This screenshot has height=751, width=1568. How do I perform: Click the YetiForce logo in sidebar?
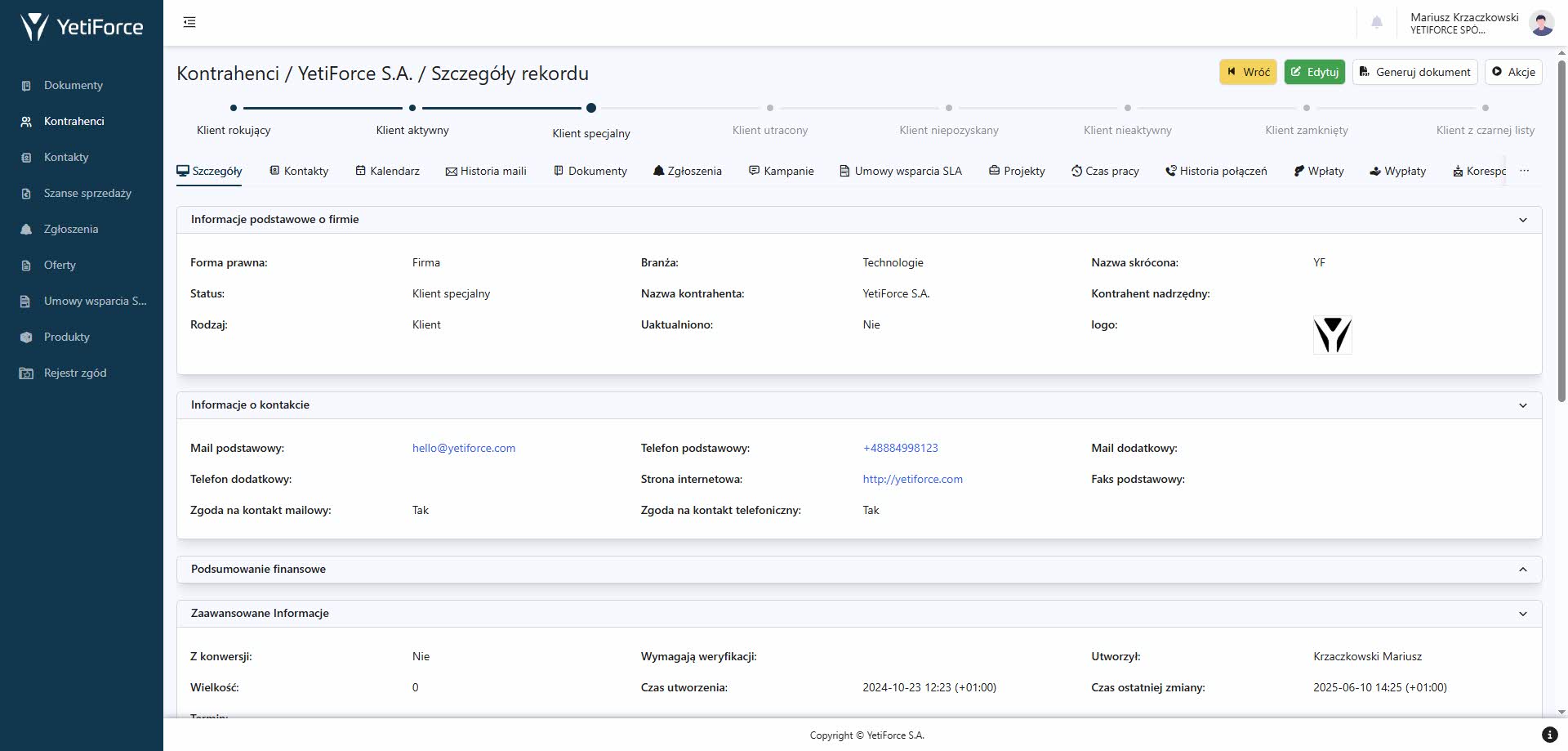pyautogui.click(x=82, y=27)
